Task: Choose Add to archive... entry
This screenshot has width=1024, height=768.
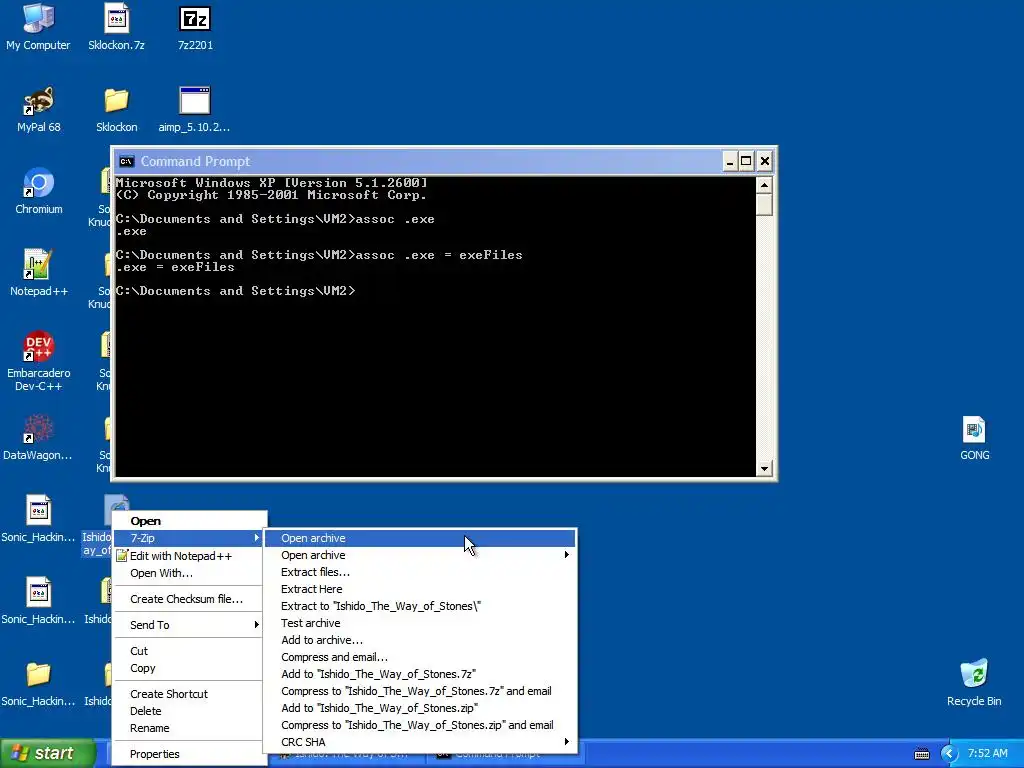Action: tap(420, 640)
